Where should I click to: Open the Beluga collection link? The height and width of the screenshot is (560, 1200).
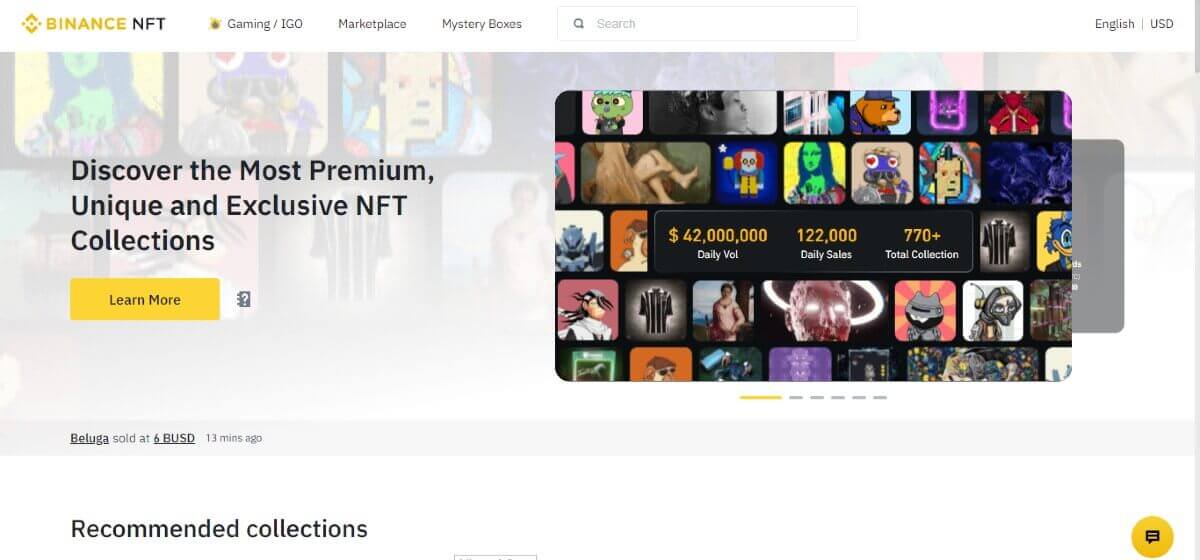pos(89,438)
